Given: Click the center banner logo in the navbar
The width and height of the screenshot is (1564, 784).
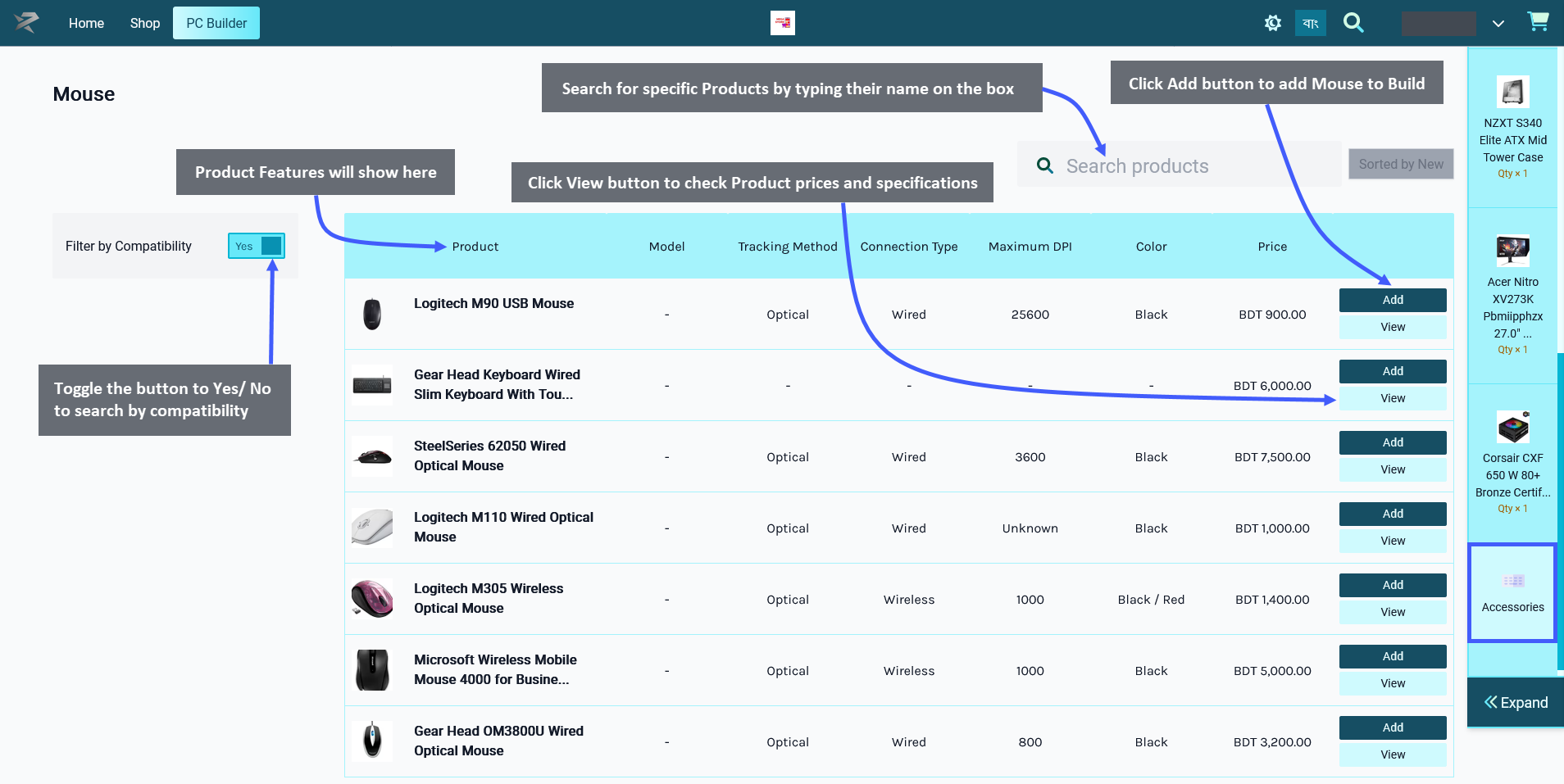Looking at the screenshot, I should (x=783, y=23).
